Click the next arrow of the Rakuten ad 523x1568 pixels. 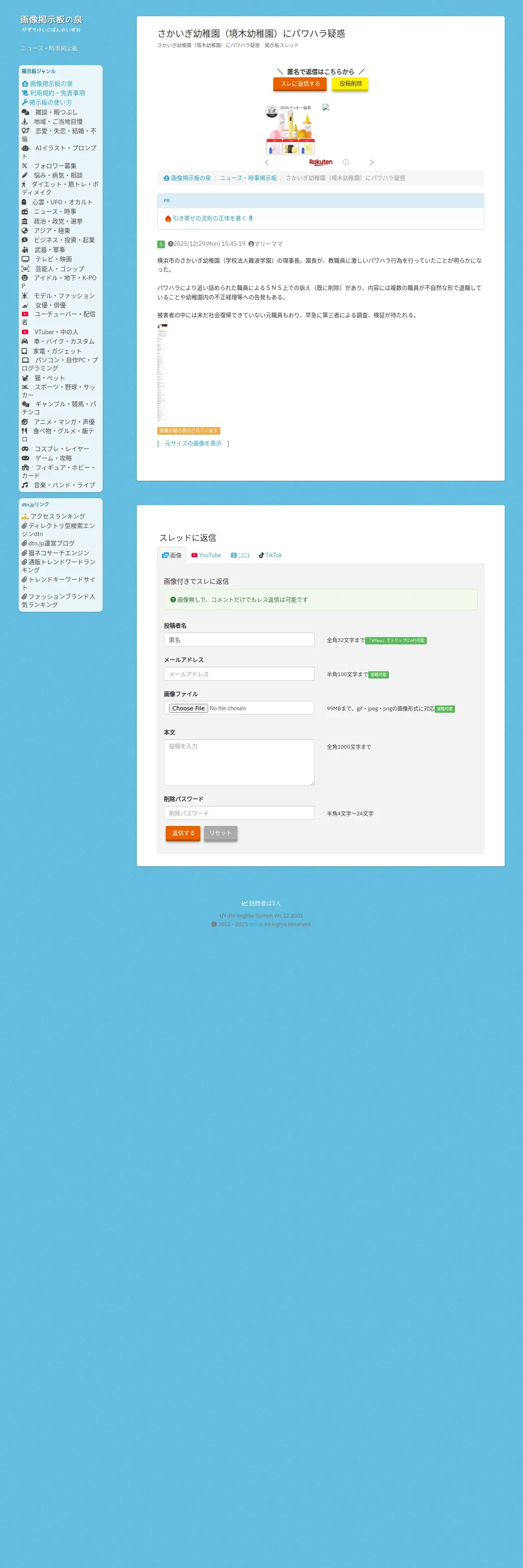[x=371, y=162]
